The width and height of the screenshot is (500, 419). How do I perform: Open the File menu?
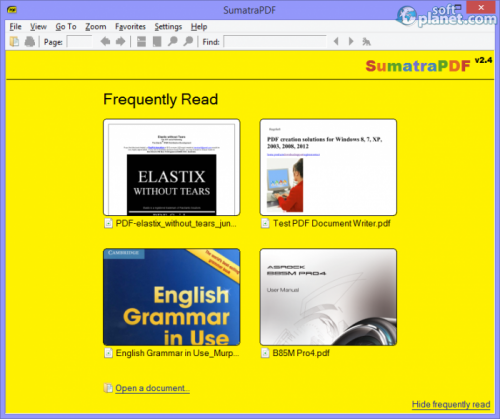pos(15,27)
